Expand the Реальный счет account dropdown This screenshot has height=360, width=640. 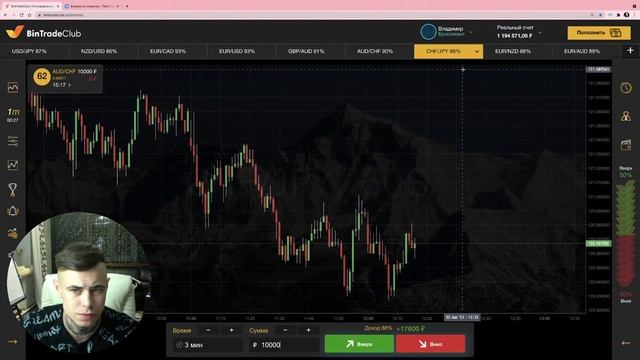pyautogui.click(x=540, y=32)
